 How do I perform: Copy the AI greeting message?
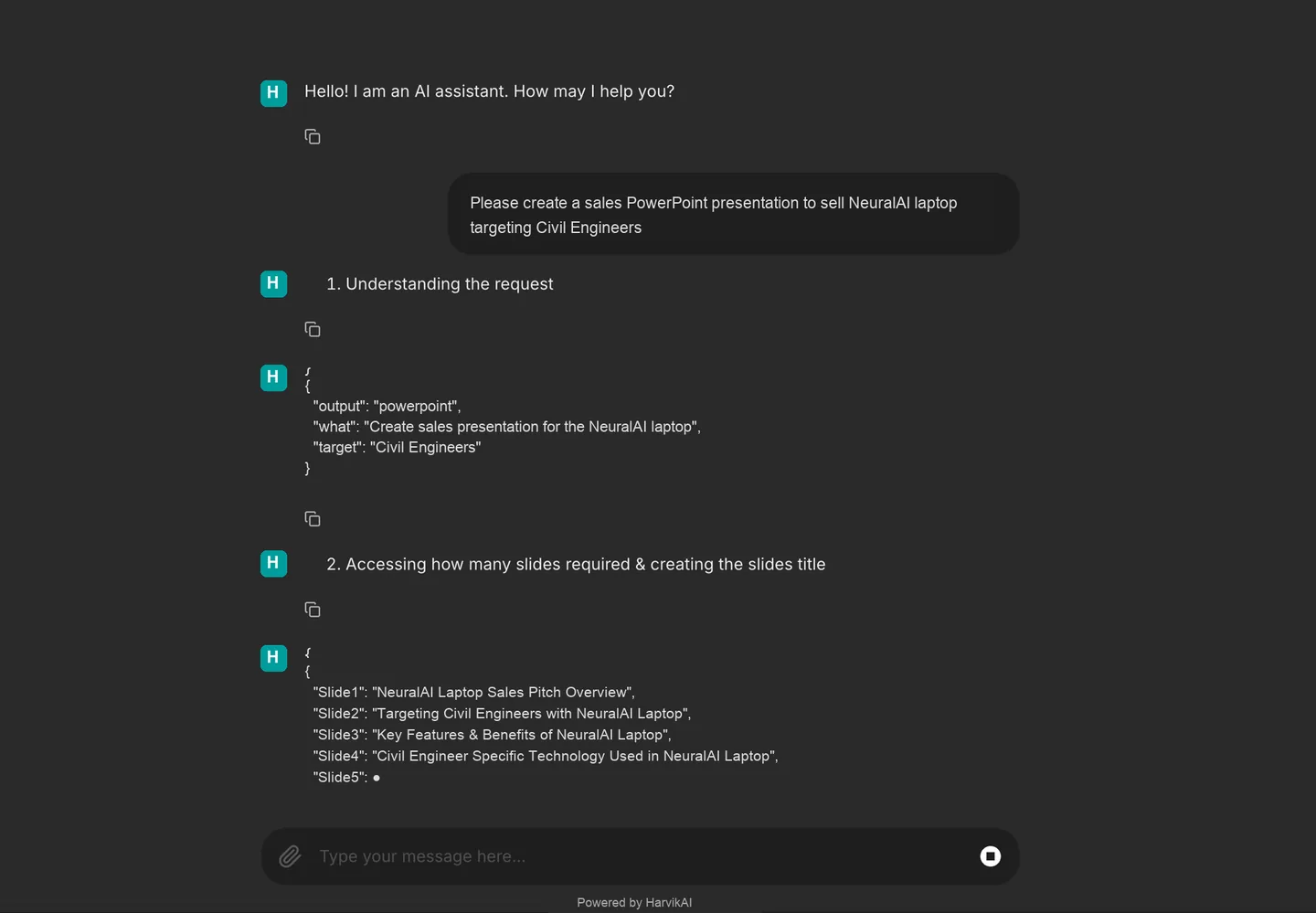click(313, 137)
